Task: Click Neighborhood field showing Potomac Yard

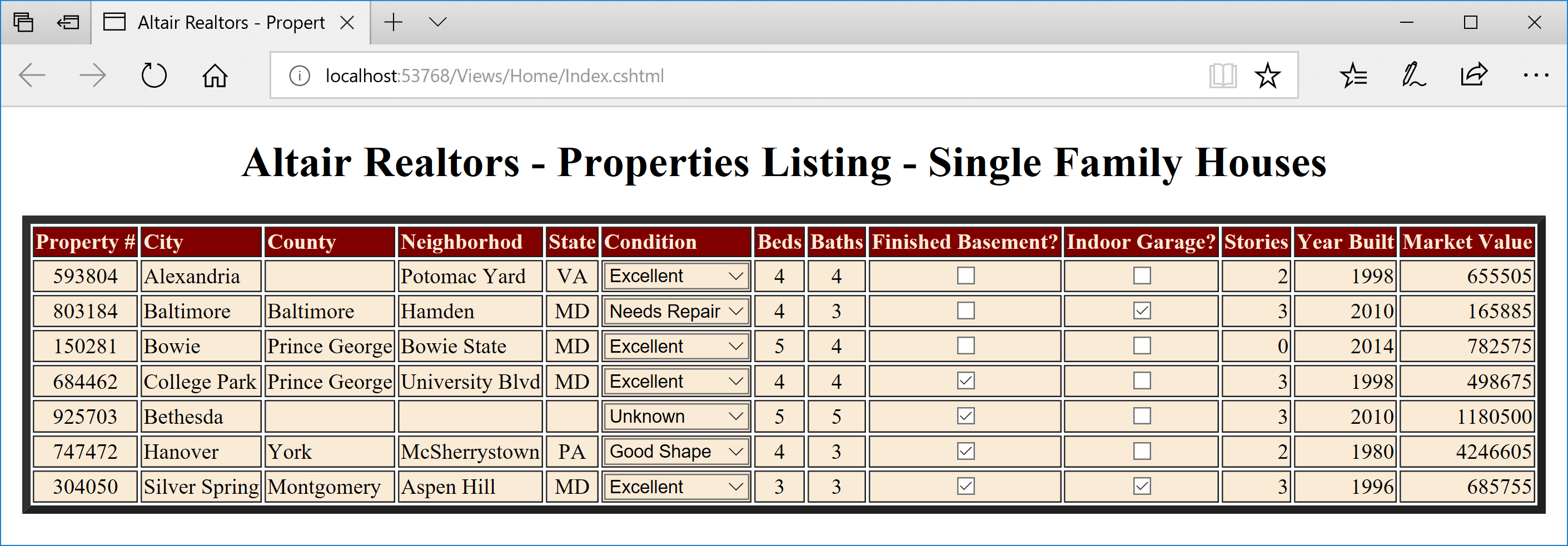Action: tap(470, 276)
